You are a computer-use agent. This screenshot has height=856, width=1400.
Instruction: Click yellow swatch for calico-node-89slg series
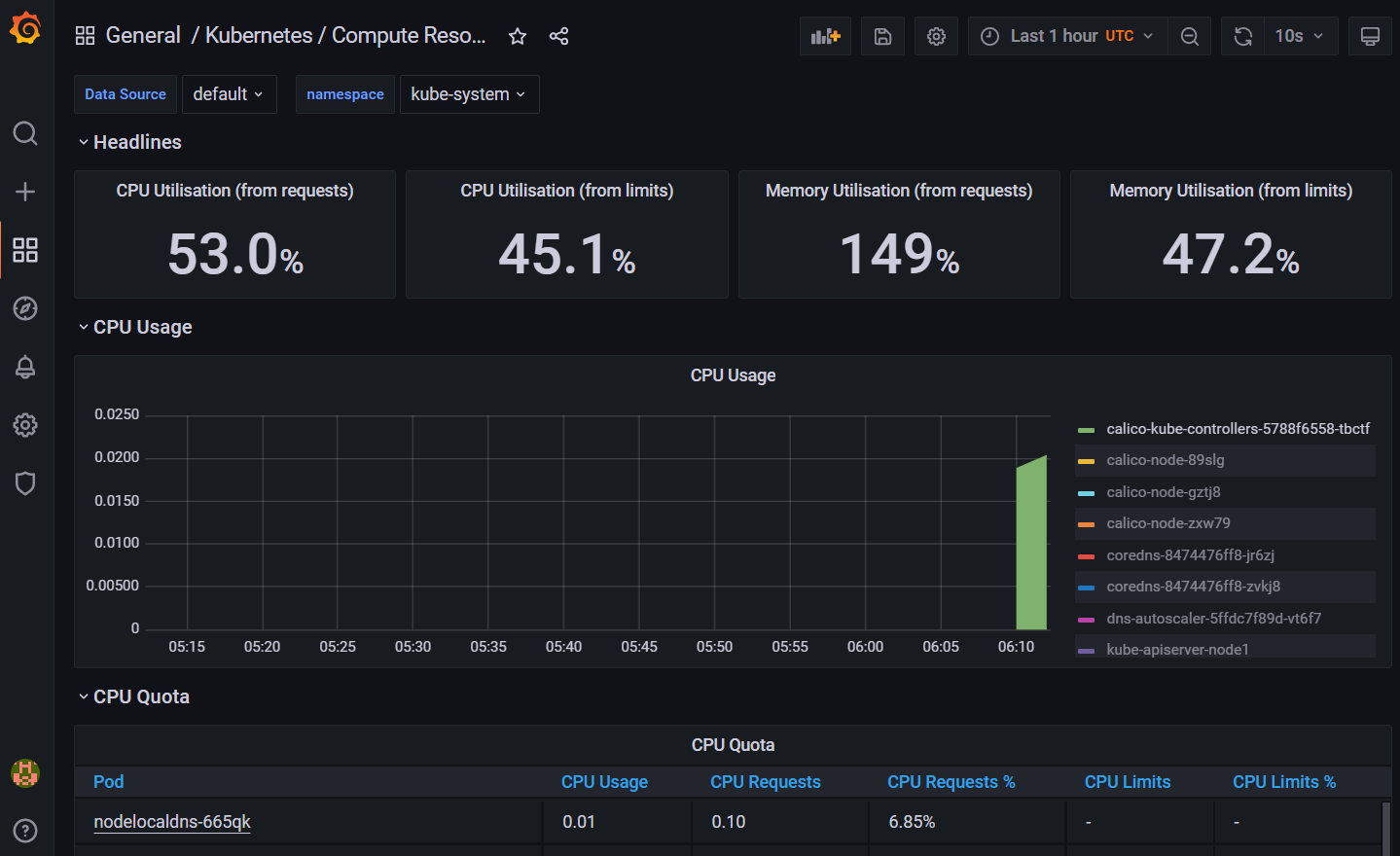(x=1087, y=461)
